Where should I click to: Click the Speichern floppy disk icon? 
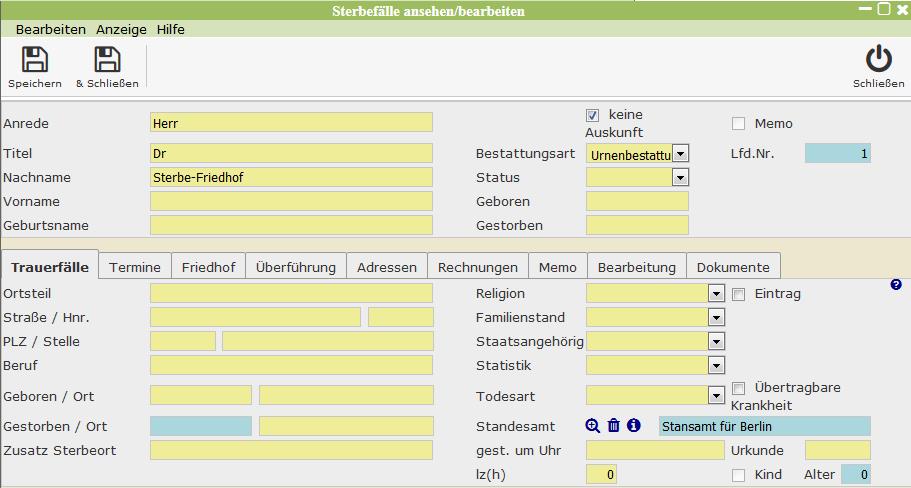tap(35, 60)
